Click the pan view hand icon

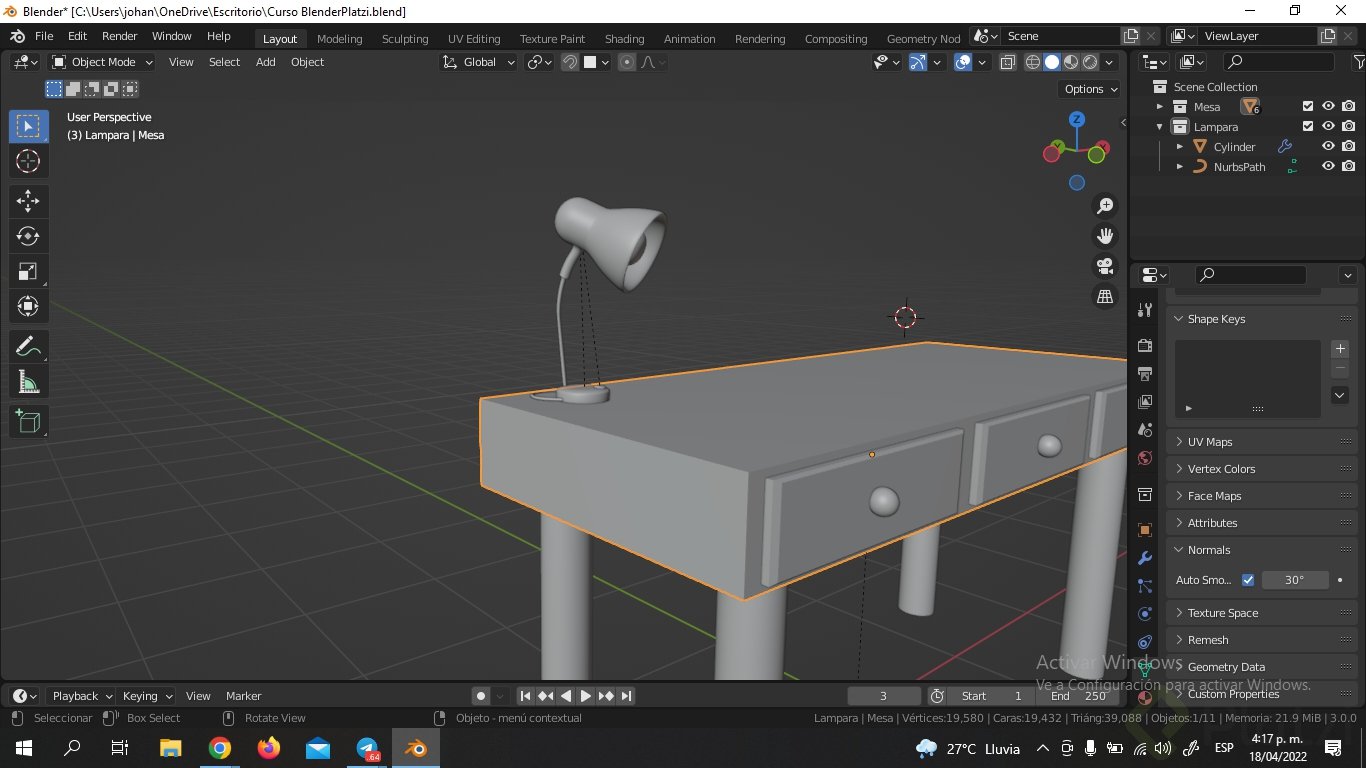click(1105, 236)
